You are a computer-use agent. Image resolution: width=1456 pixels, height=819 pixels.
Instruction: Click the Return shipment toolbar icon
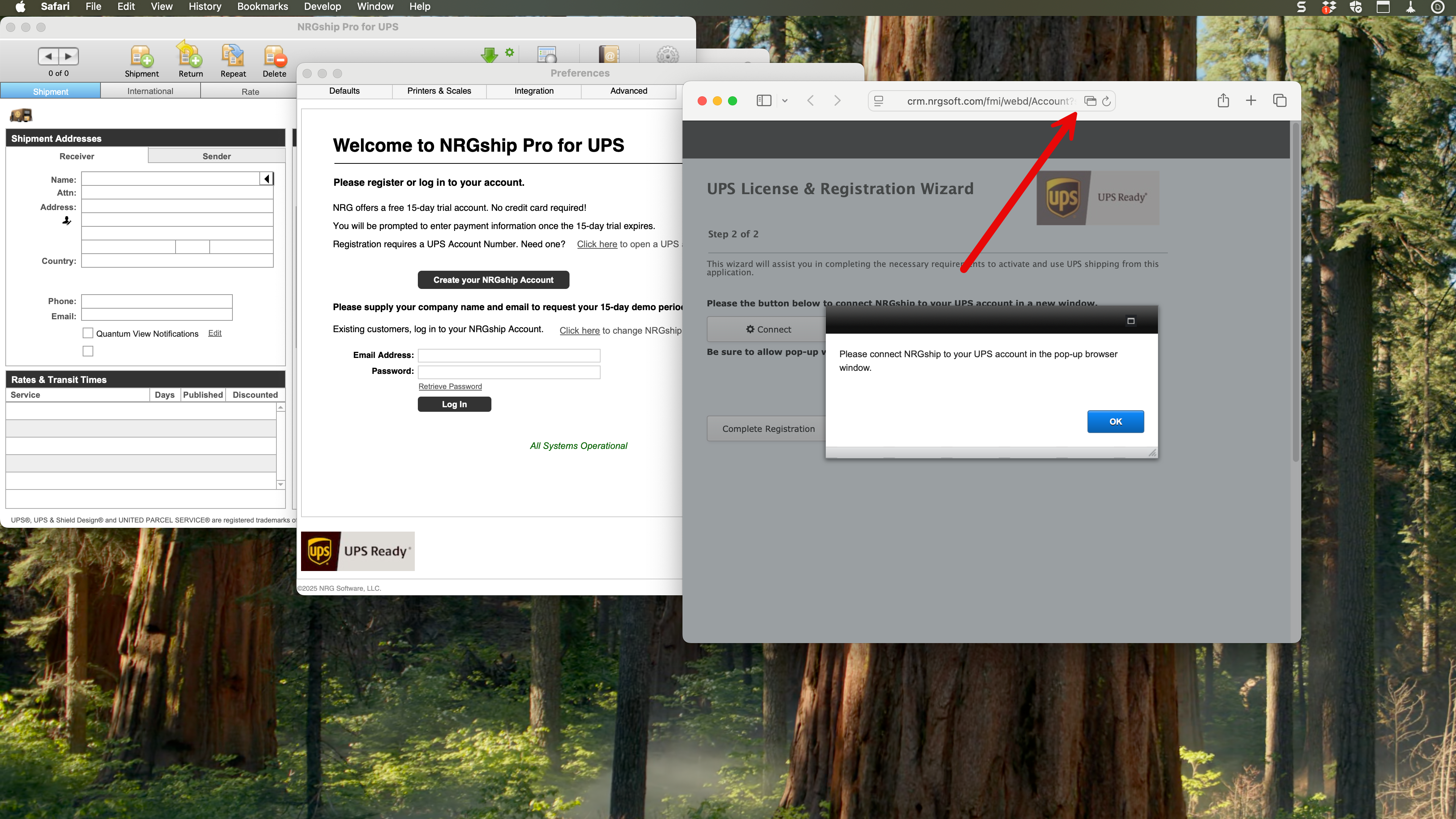[190, 55]
